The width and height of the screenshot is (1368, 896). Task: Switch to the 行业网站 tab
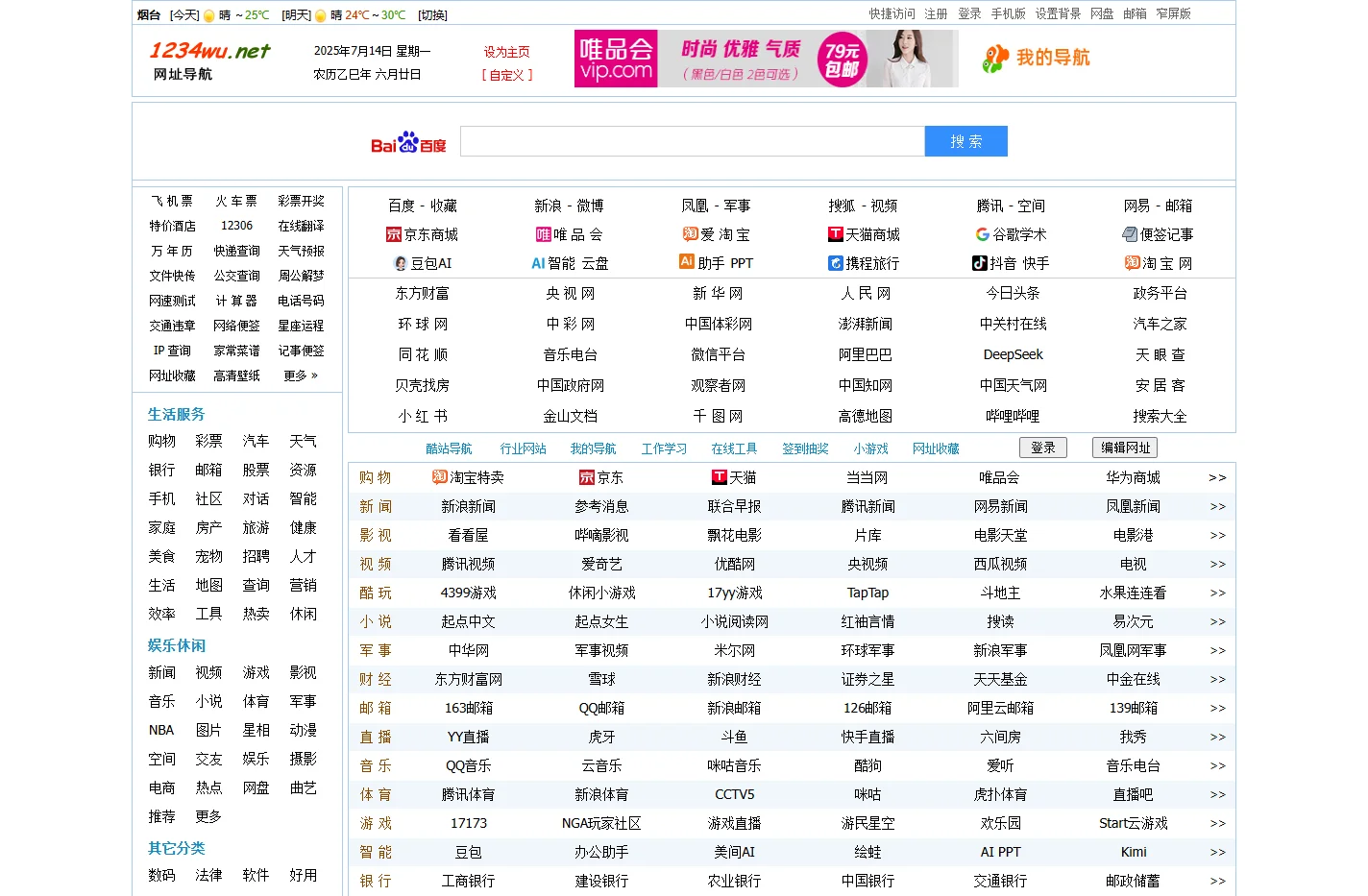[x=523, y=448]
